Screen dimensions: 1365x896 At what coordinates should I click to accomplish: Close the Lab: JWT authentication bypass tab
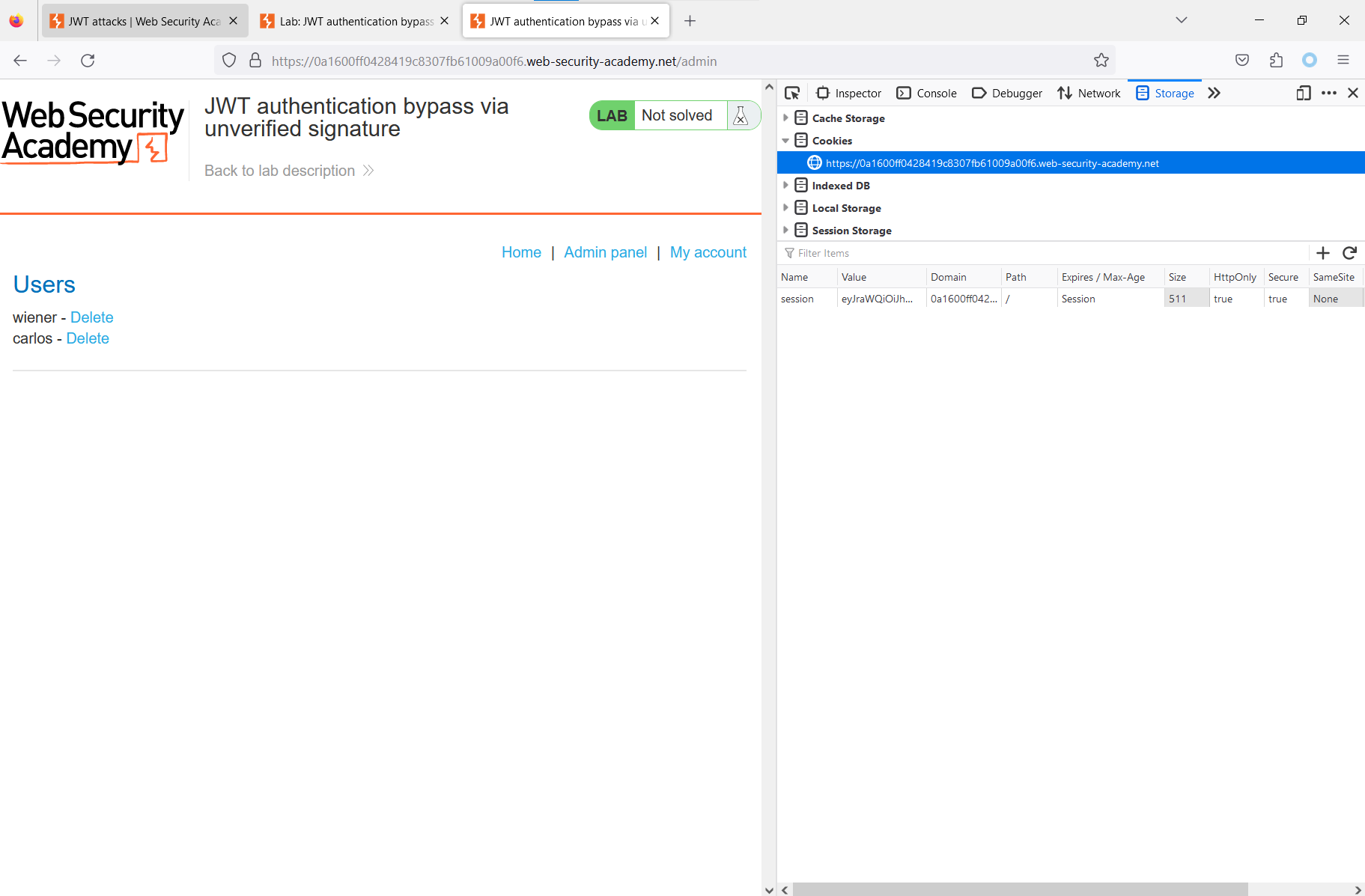pyautogui.click(x=445, y=21)
